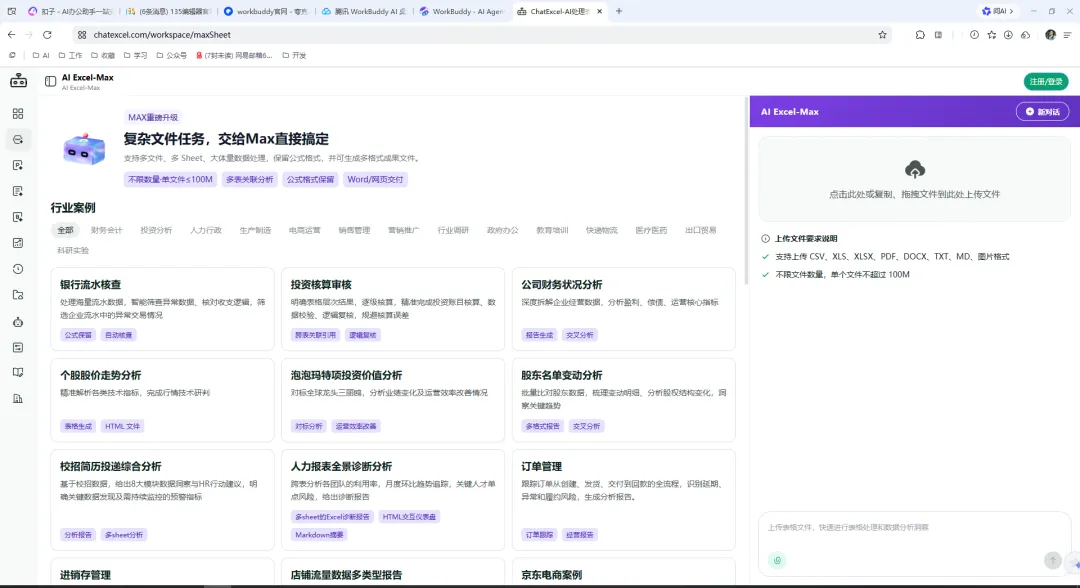
Task: Select the 电商运营 category tab
Action: click(x=304, y=230)
